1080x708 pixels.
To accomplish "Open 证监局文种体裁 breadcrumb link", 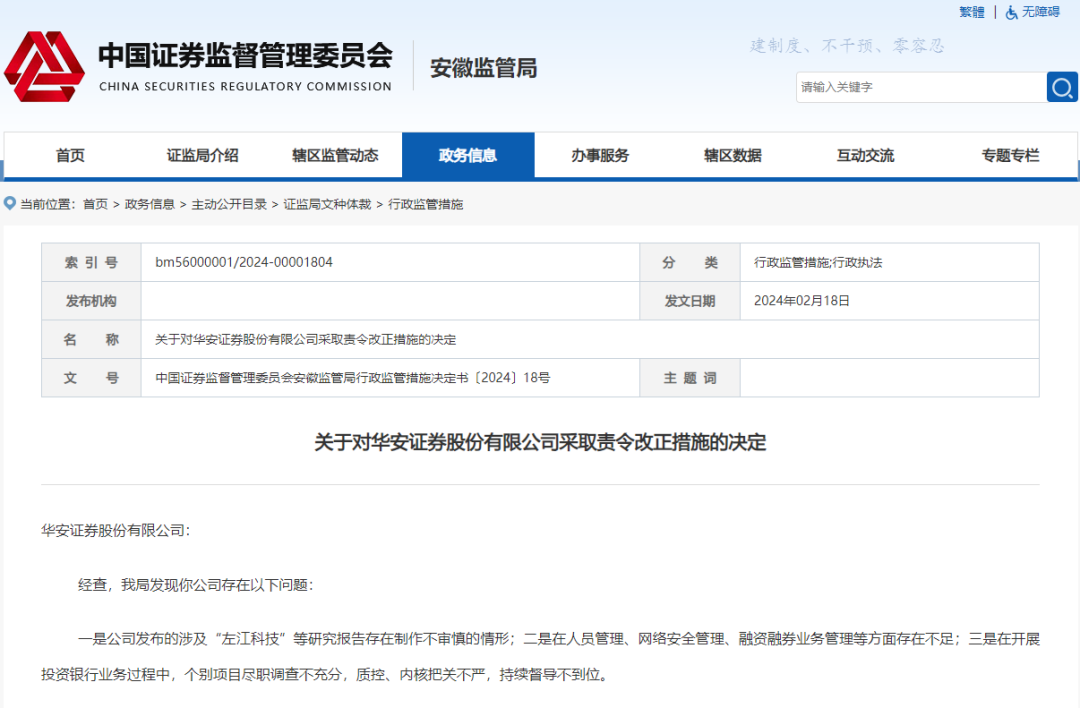I will (327, 205).
